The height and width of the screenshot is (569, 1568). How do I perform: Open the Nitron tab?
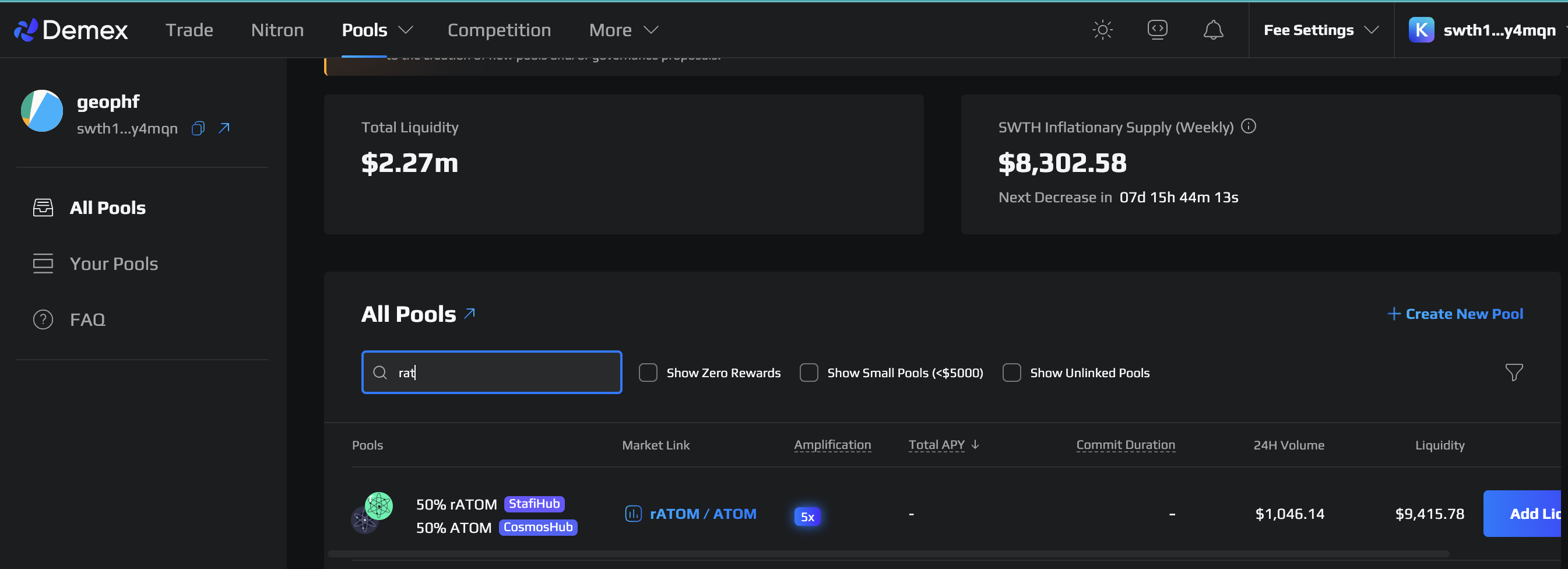tap(277, 30)
